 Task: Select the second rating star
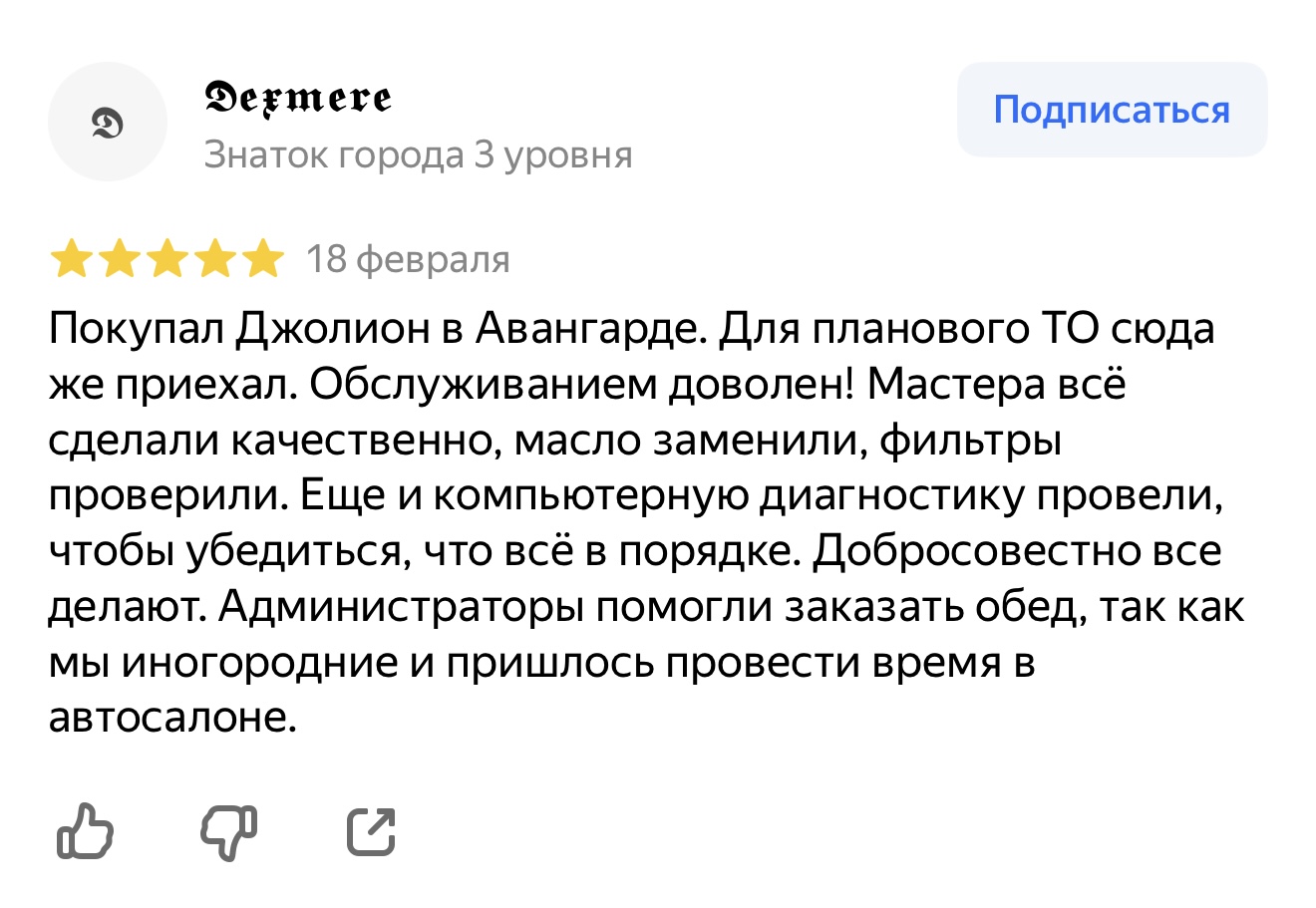pos(119,259)
